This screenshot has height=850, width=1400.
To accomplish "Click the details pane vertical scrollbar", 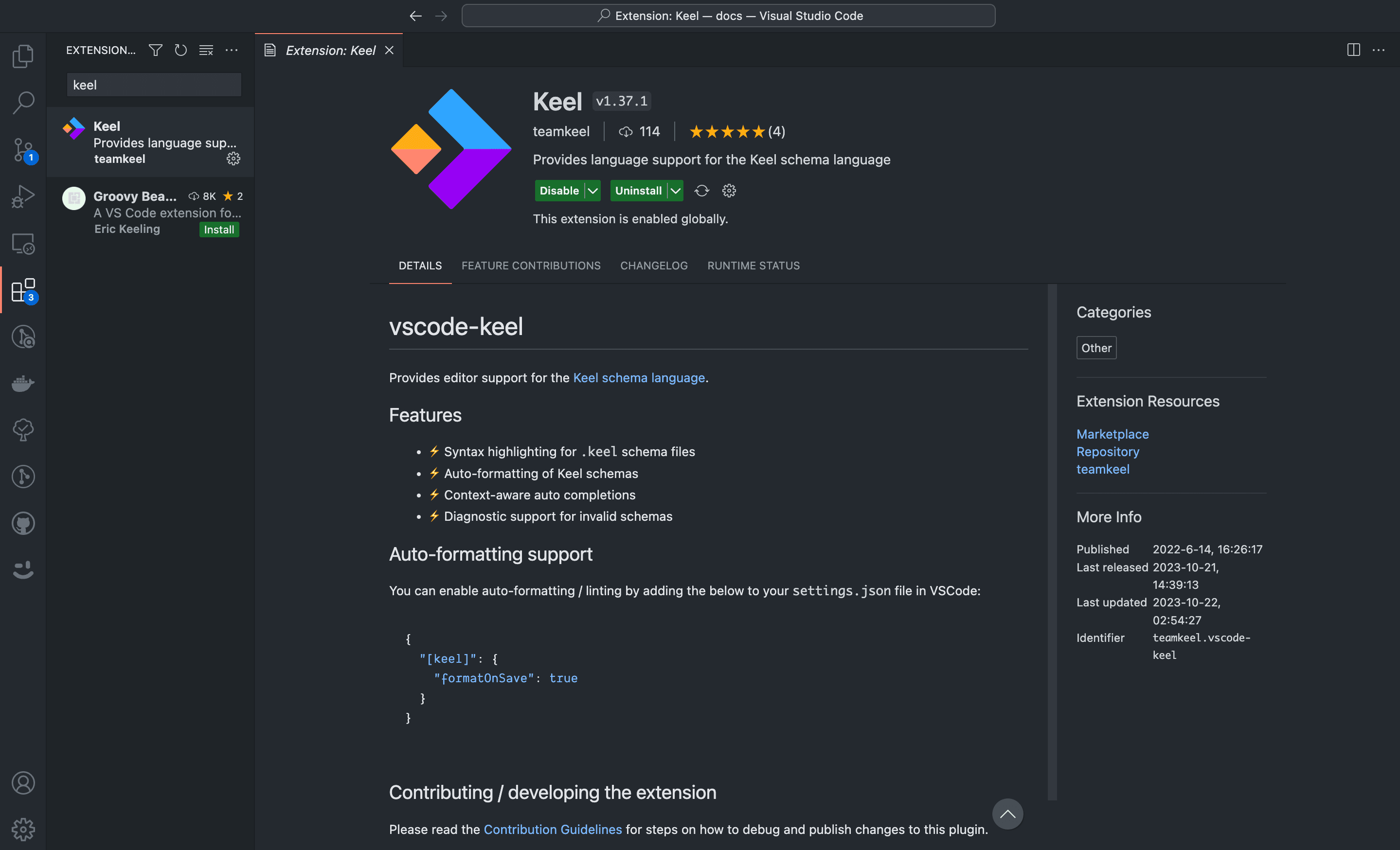I will 1052,542.
